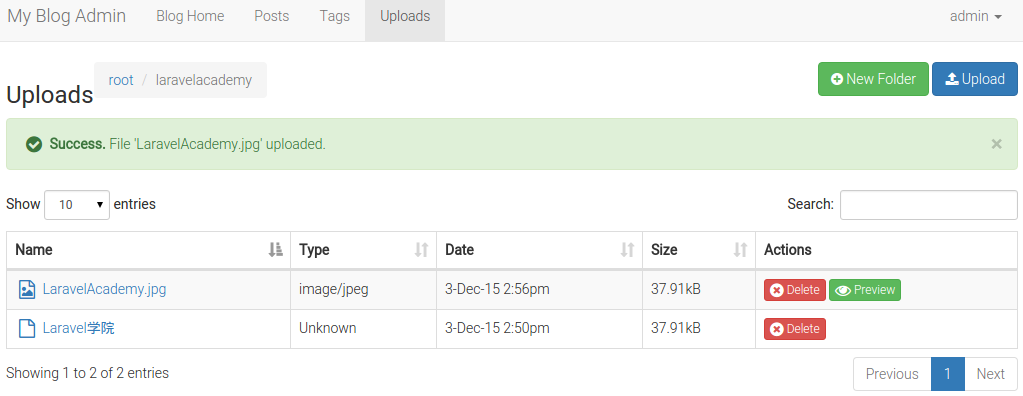Navigate to root in breadcrumb

121,80
